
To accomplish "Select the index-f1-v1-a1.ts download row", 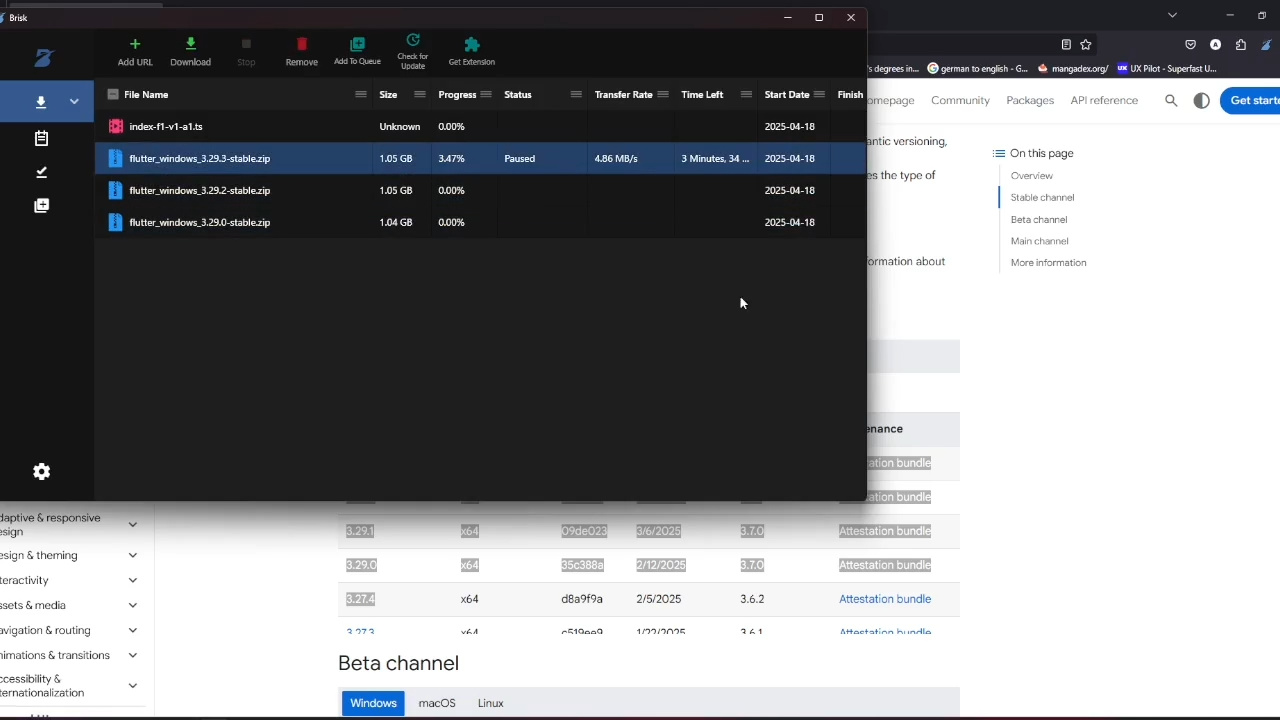I will (480, 126).
